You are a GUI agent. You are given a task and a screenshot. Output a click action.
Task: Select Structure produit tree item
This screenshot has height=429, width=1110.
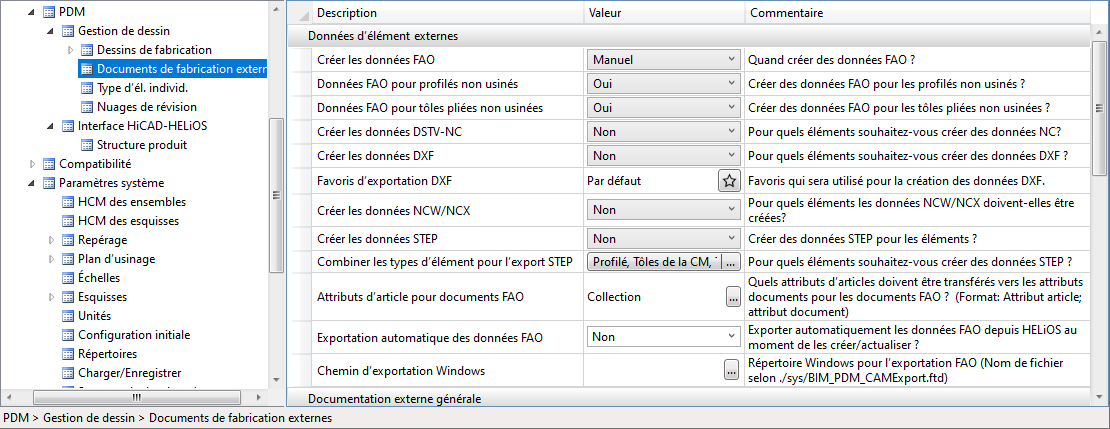point(141,145)
